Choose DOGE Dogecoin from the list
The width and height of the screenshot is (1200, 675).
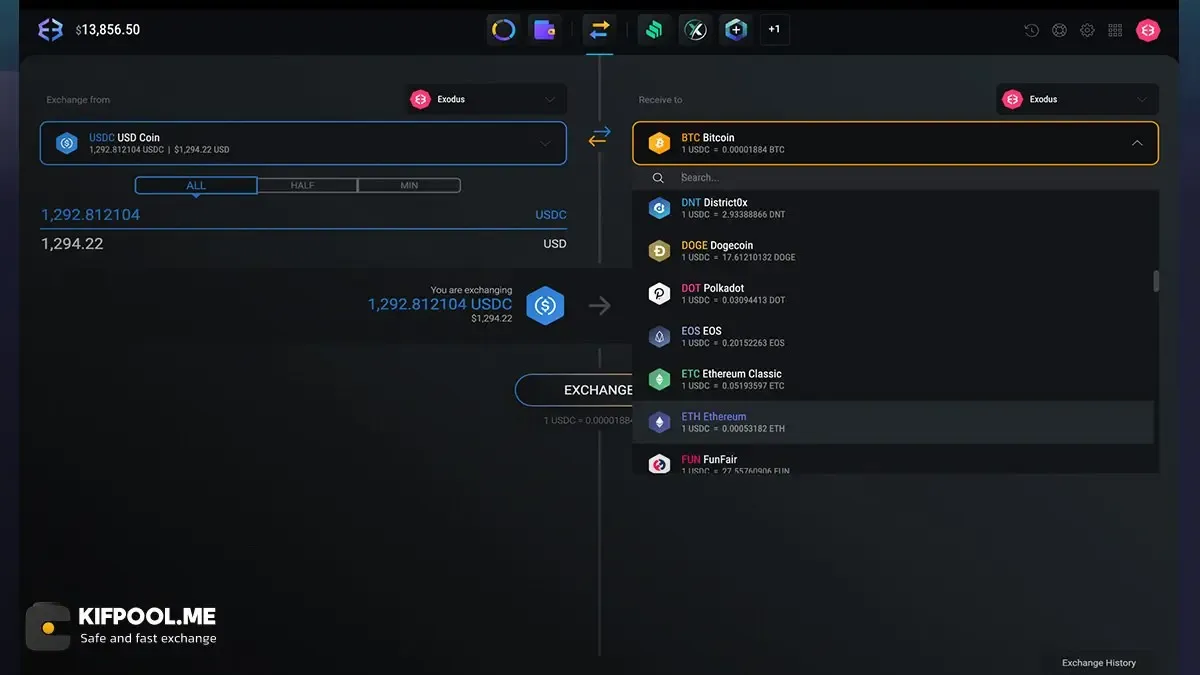click(x=893, y=251)
